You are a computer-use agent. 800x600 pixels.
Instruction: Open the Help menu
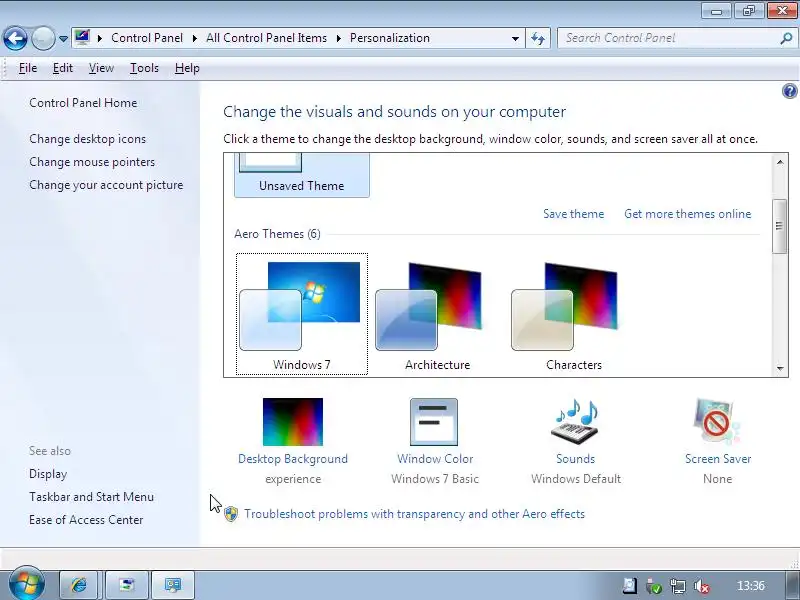pyautogui.click(x=187, y=68)
